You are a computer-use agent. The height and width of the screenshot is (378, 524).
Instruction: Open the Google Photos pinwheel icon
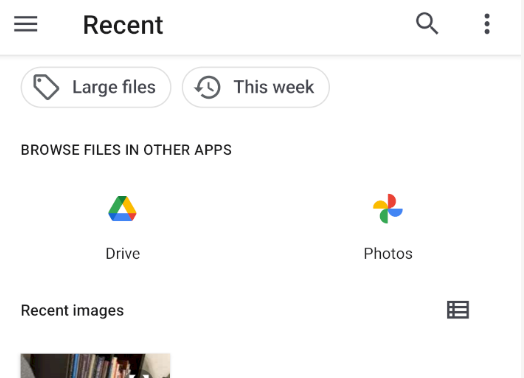pos(388,209)
